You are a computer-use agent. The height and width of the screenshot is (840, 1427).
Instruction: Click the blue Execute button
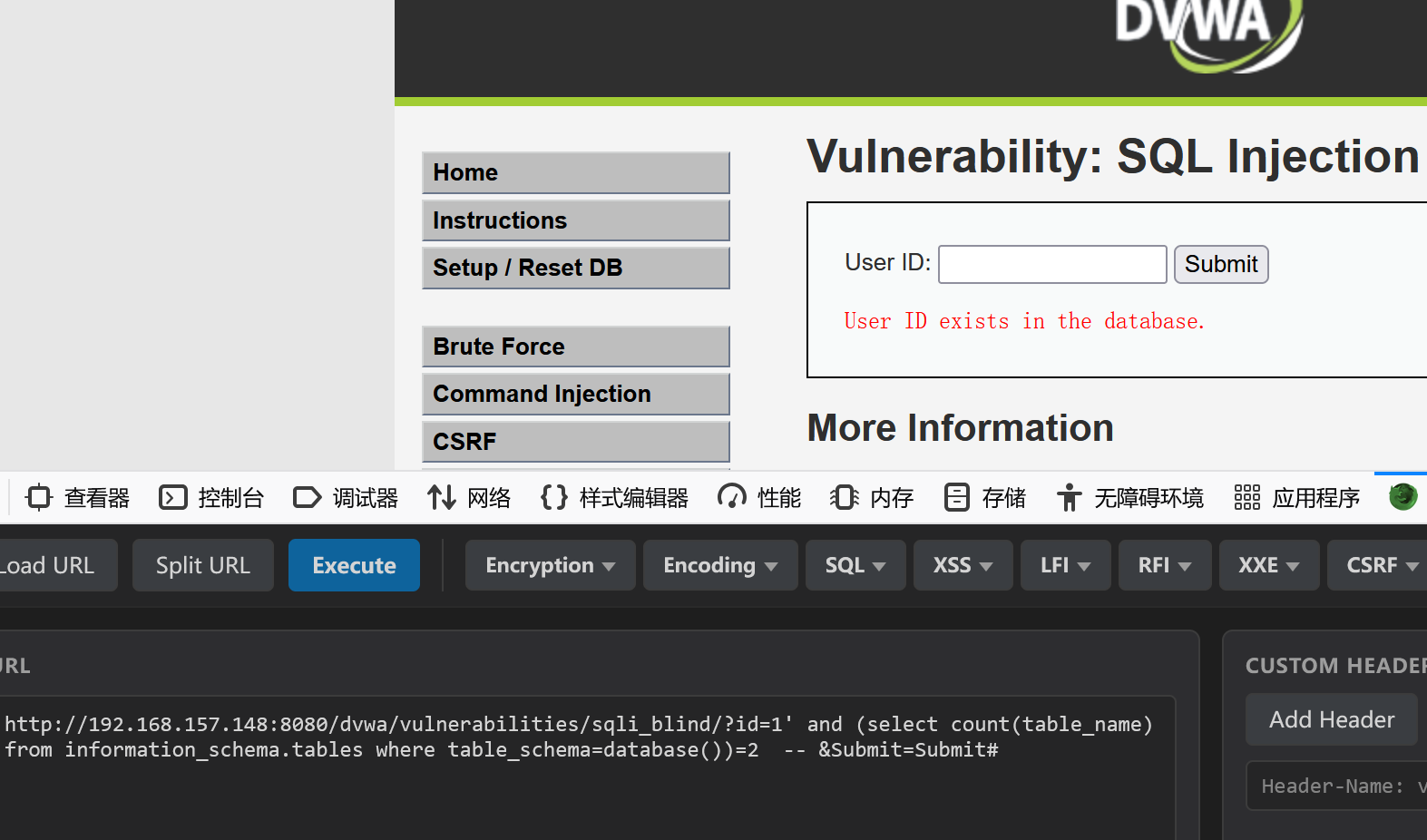coord(354,565)
